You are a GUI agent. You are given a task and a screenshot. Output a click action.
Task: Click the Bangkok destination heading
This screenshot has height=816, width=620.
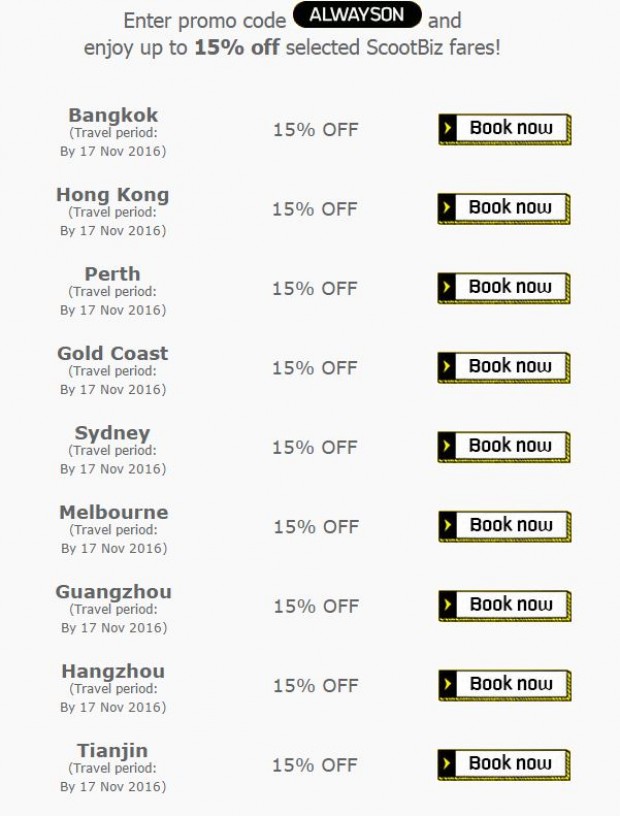(x=113, y=115)
